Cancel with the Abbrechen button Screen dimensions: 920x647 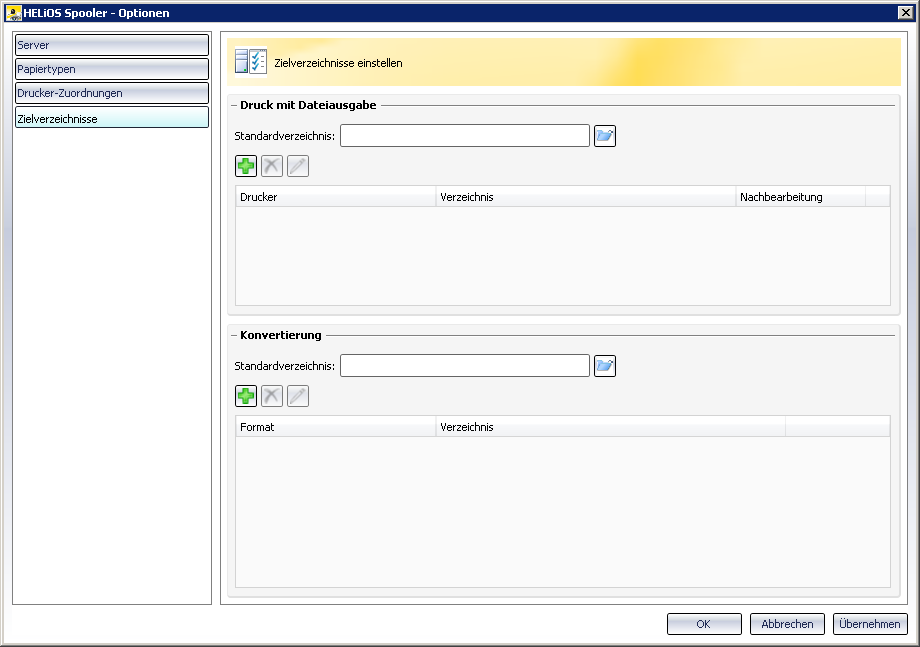[787, 624]
